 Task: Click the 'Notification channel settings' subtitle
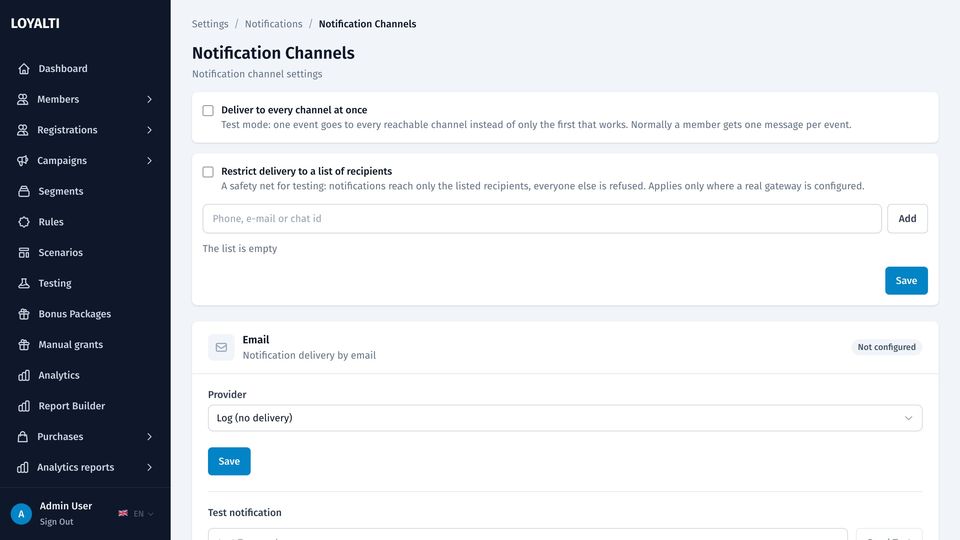click(x=257, y=74)
